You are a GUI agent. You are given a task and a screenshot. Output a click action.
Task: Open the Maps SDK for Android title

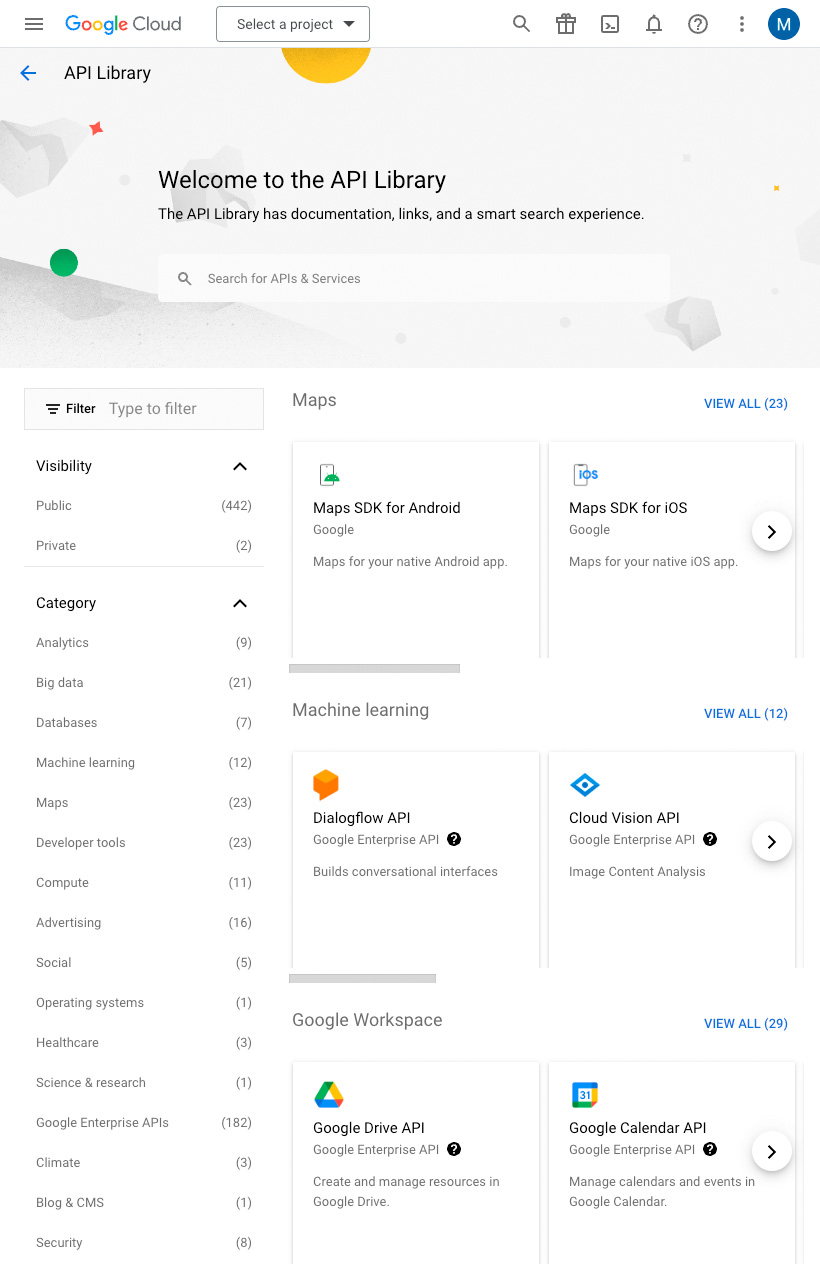pos(387,508)
